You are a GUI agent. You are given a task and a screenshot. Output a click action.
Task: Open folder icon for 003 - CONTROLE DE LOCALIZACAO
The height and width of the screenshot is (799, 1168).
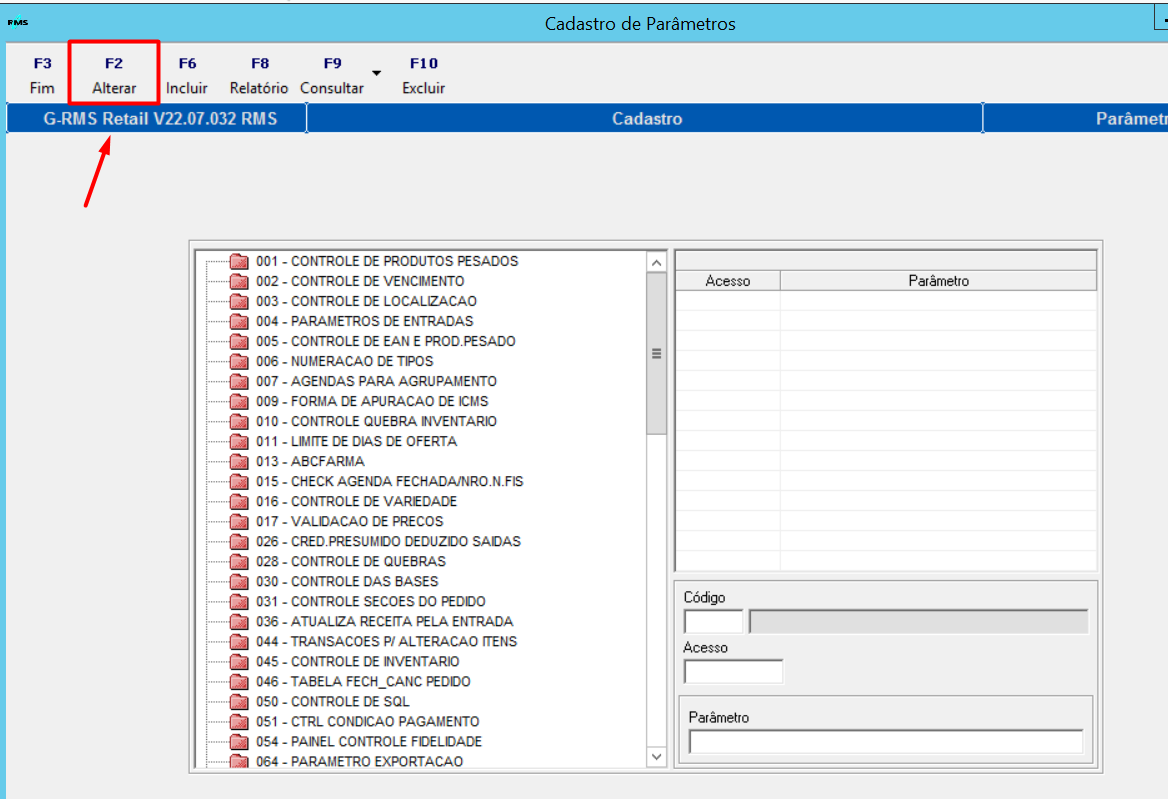[239, 302]
